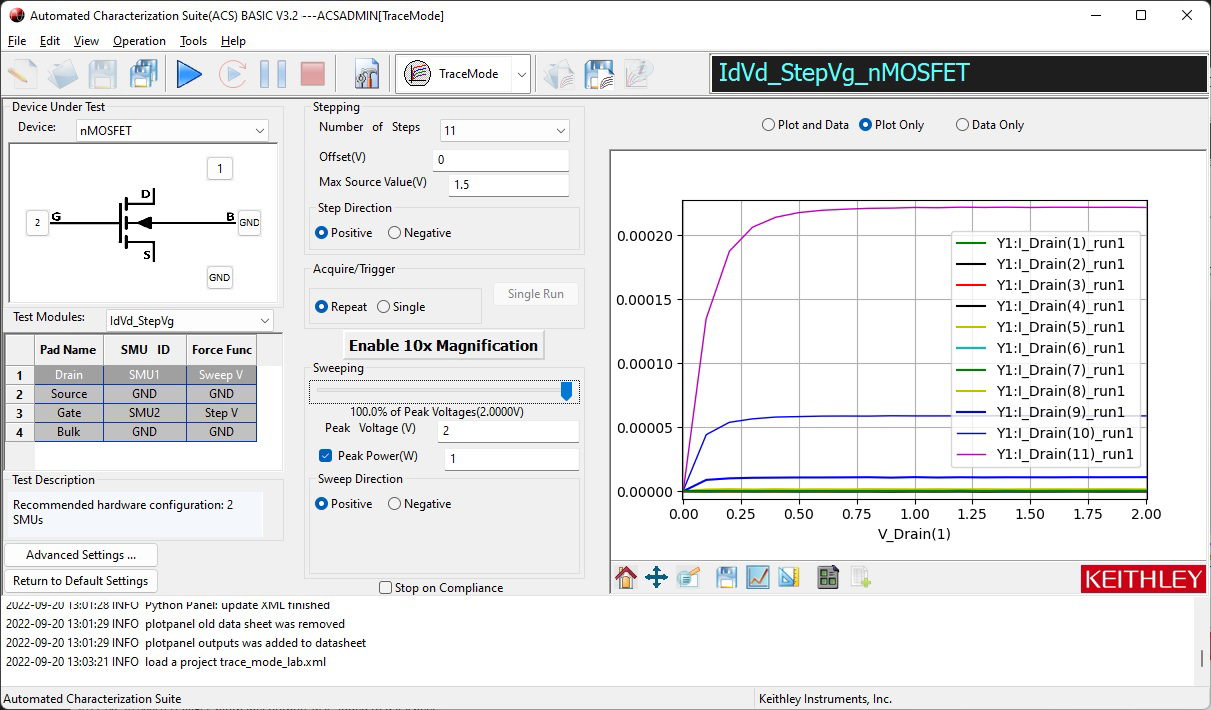Click the Save All double-floppy icon
Image resolution: width=1211 pixels, height=710 pixels.
[144, 74]
